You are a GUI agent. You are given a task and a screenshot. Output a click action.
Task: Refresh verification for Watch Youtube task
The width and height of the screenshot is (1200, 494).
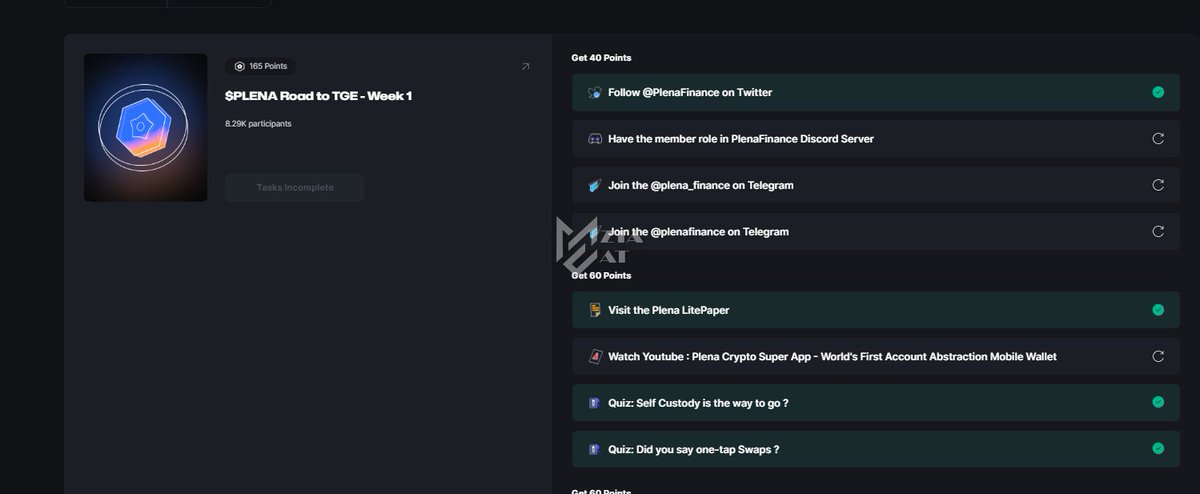click(x=1158, y=356)
